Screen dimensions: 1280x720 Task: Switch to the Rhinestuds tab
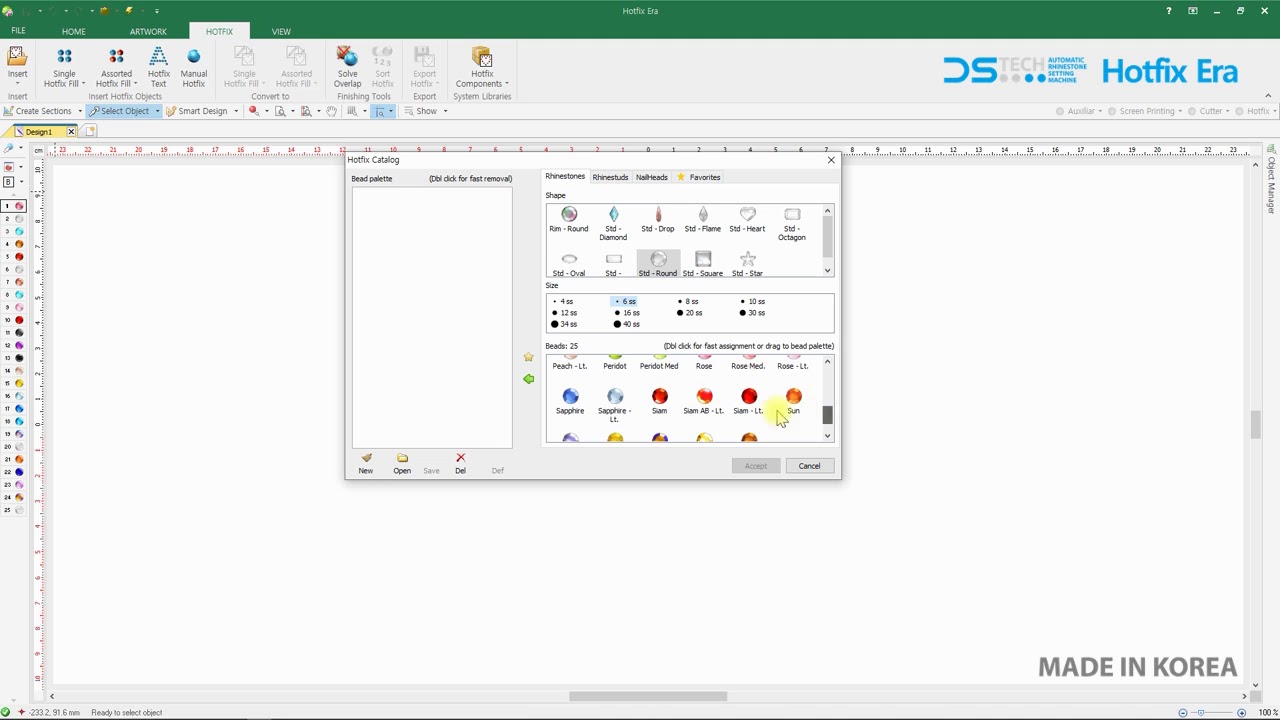pyautogui.click(x=610, y=177)
